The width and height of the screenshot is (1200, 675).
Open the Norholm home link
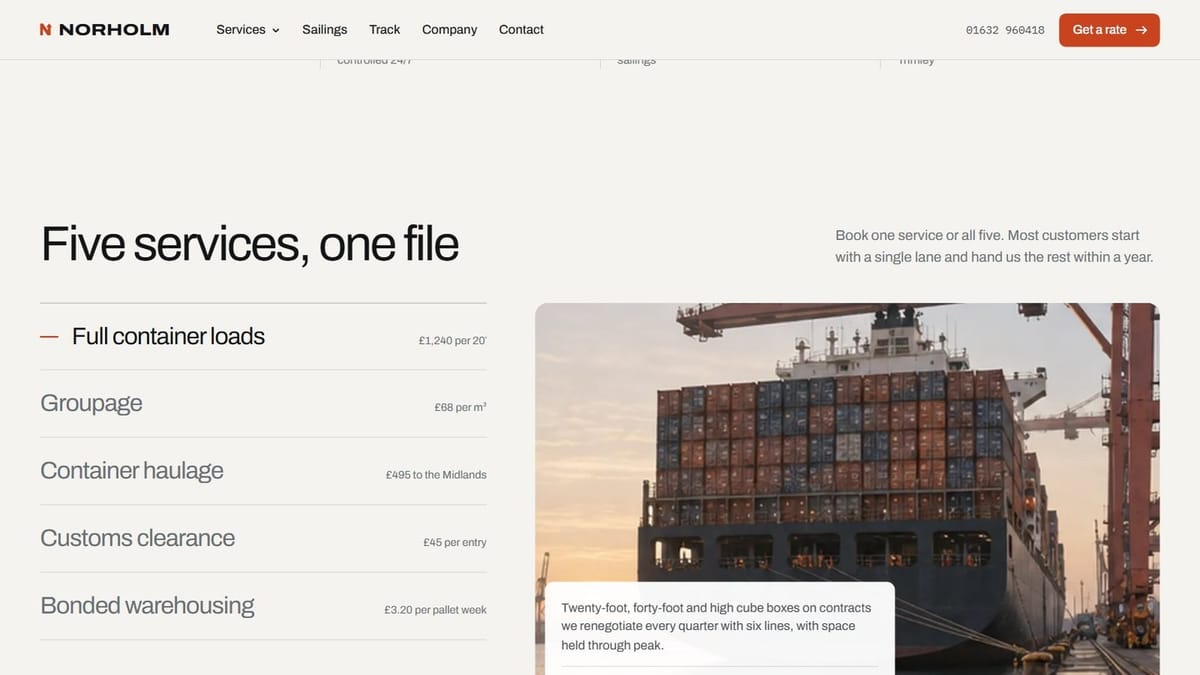coord(105,30)
